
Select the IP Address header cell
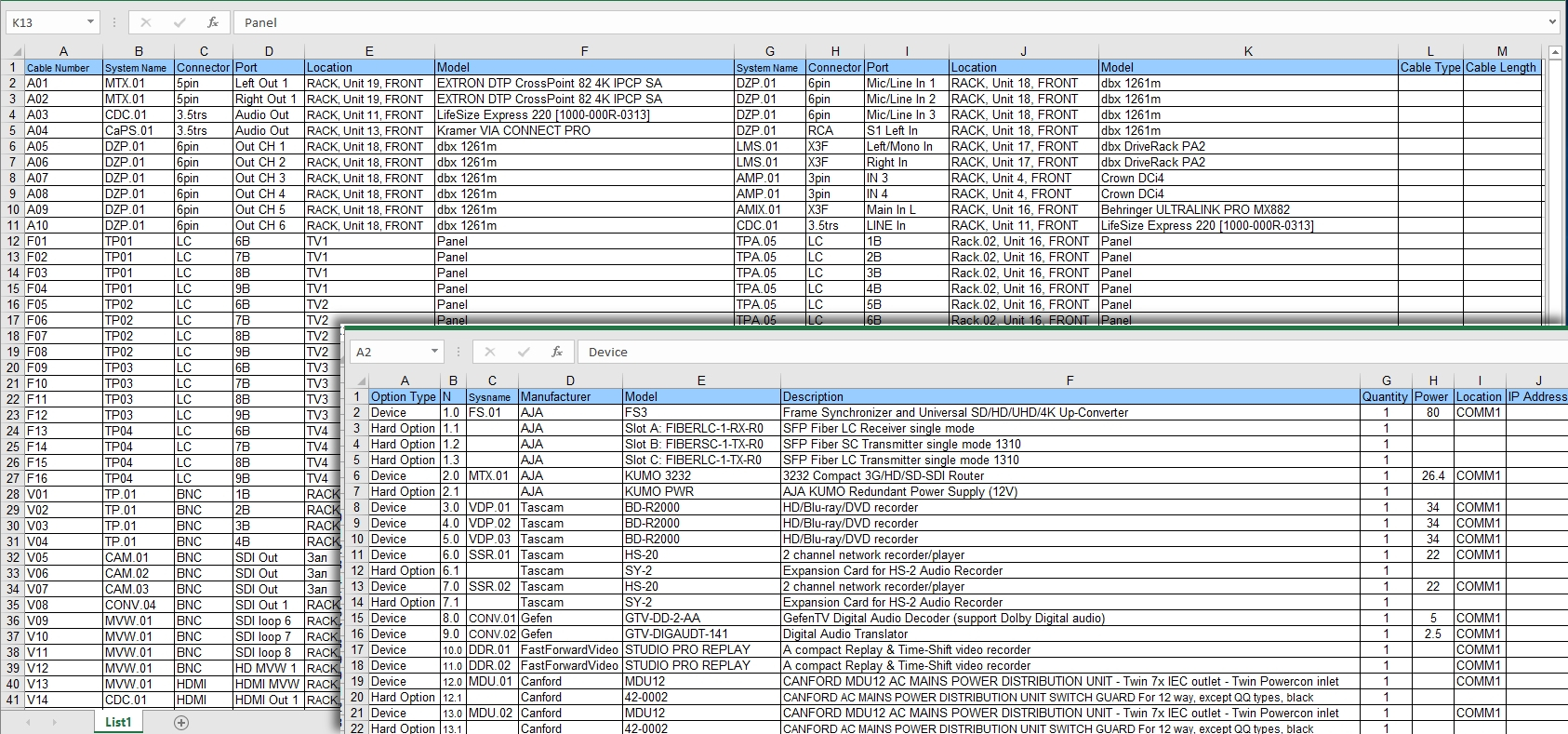[1537, 396]
